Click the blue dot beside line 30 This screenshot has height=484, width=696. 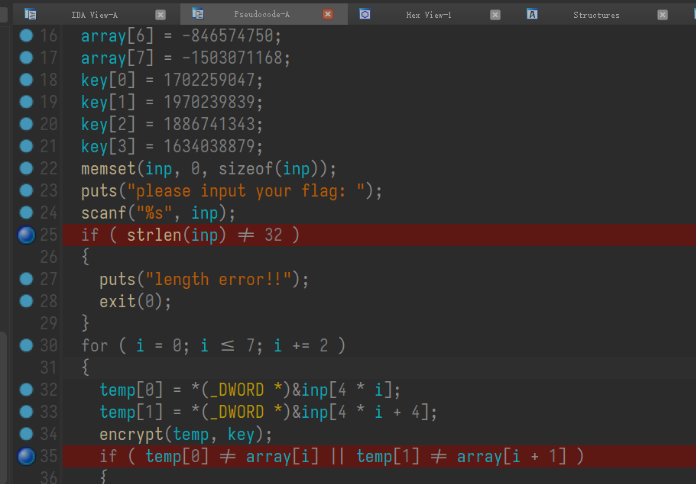[26, 345]
